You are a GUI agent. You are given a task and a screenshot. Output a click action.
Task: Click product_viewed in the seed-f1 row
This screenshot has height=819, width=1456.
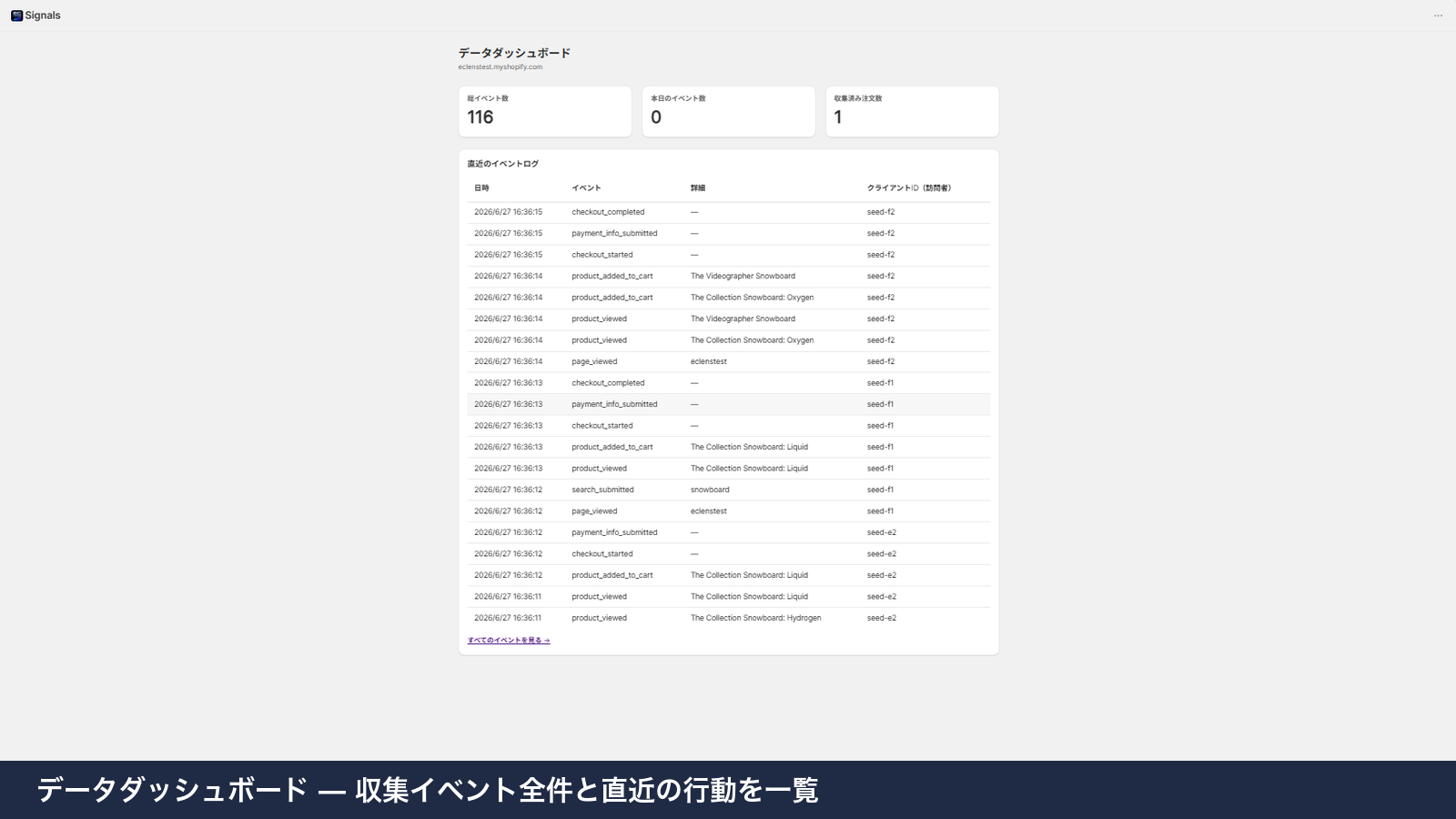(x=599, y=469)
